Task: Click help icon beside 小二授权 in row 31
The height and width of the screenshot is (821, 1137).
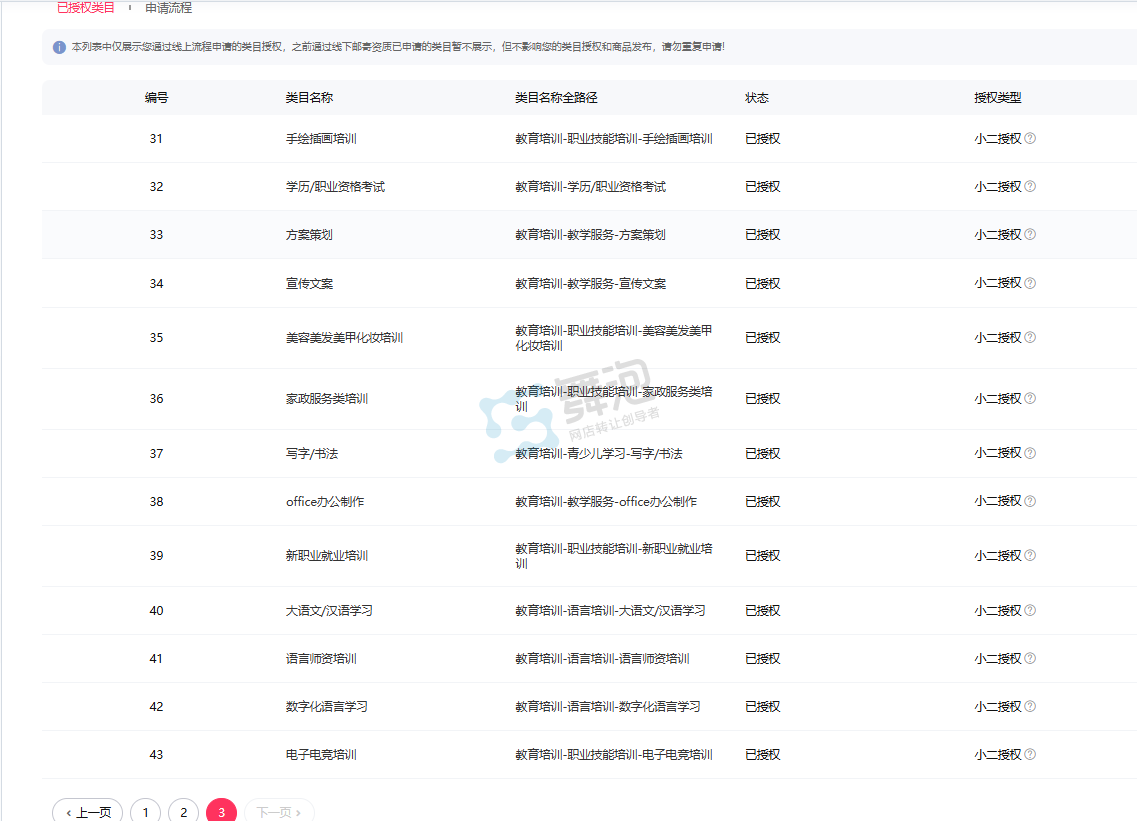Action: coord(1030,139)
